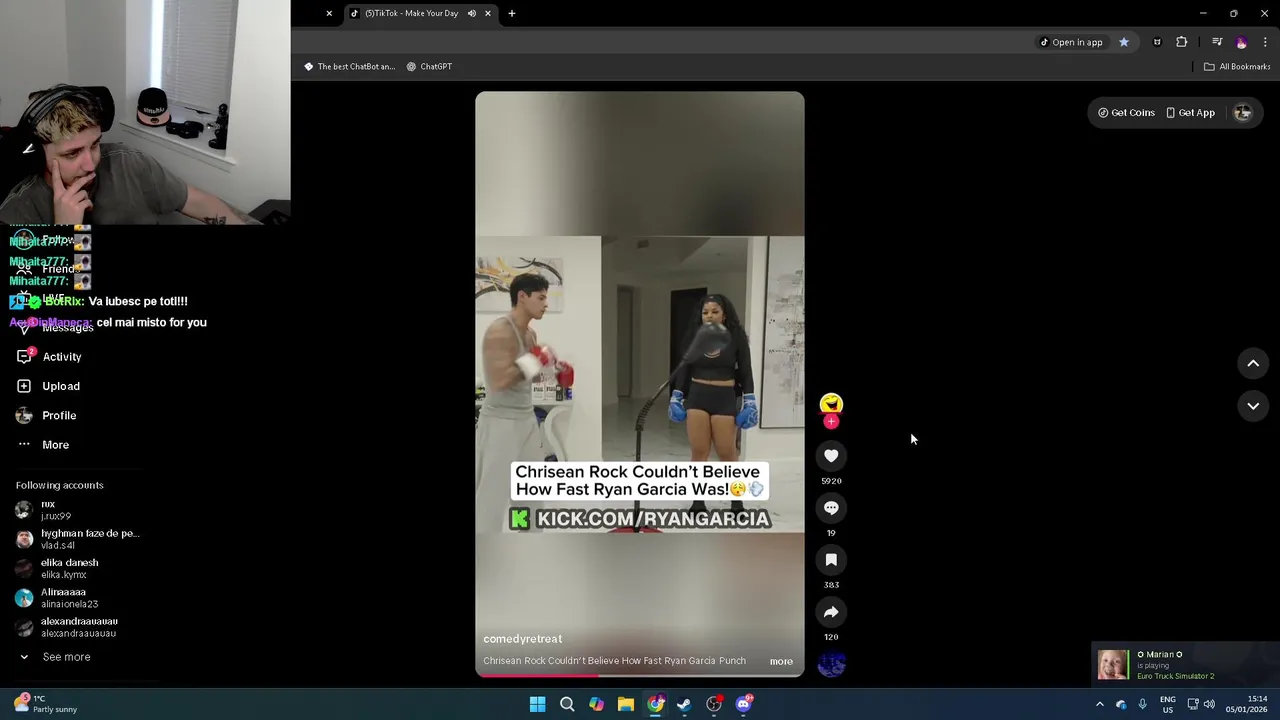
Task: Click Open in app in address bar
Action: coord(1070,42)
